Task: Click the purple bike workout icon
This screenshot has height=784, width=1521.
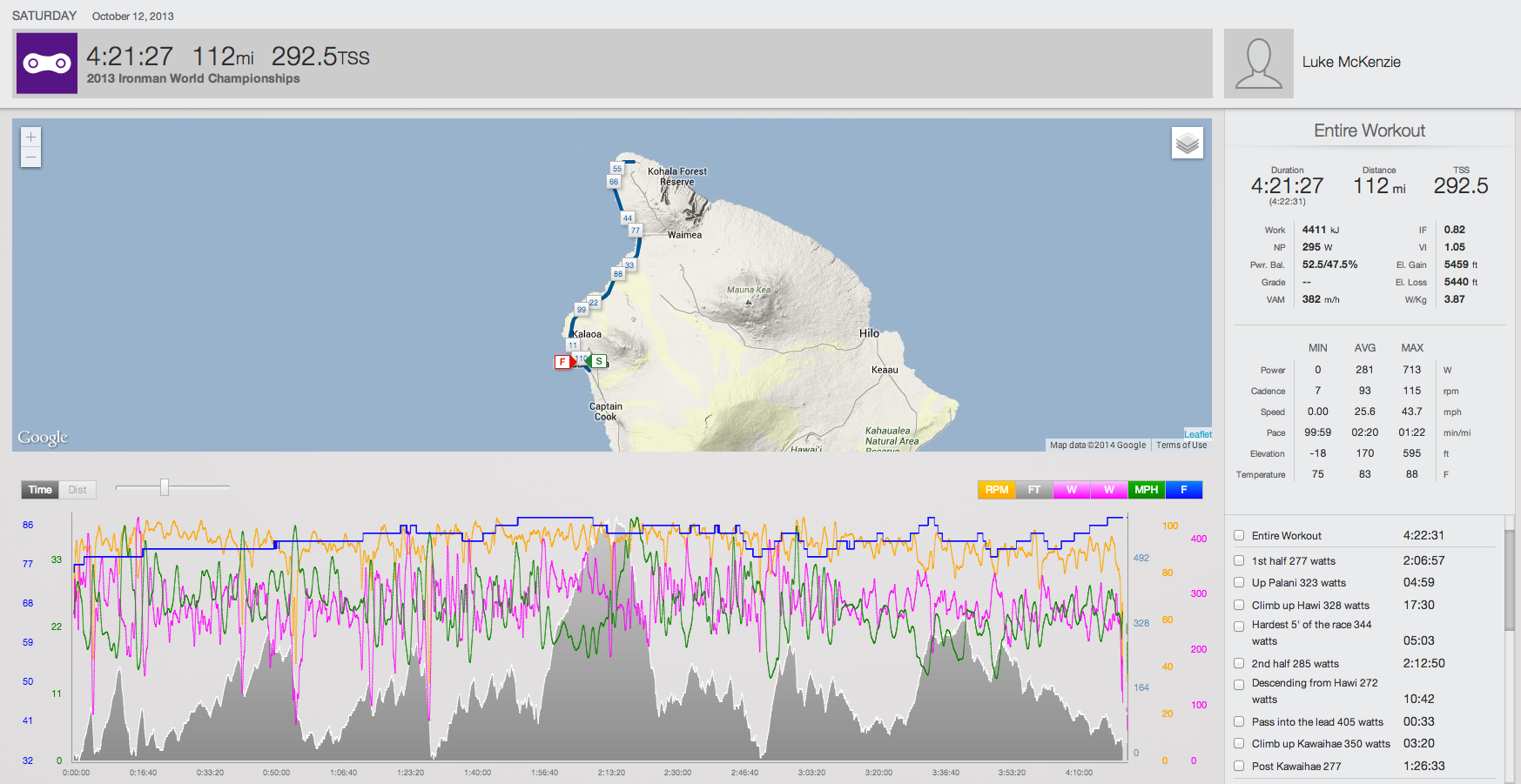Action: pyautogui.click(x=47, y=64)
